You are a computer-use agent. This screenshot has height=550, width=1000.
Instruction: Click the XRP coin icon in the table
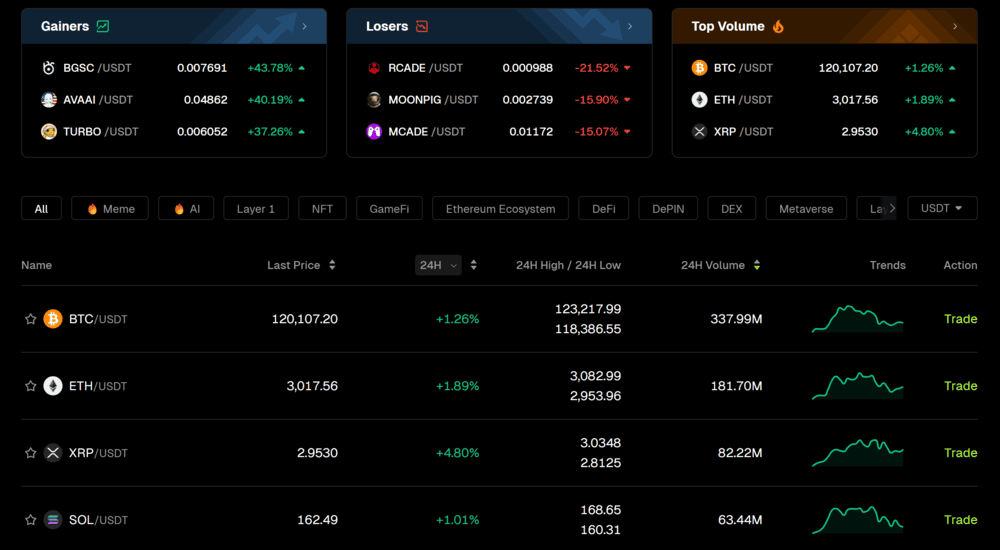pos(53,453)
